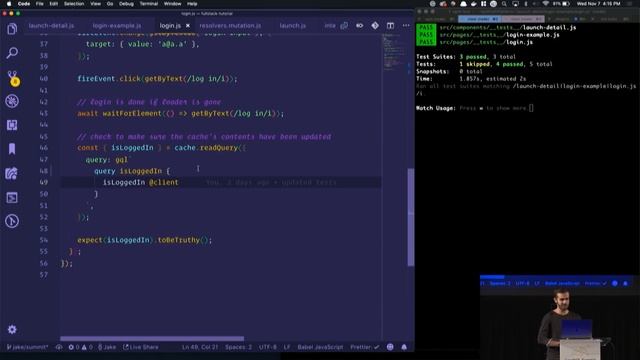
Task: Open the Help menu
Action: 192,4
